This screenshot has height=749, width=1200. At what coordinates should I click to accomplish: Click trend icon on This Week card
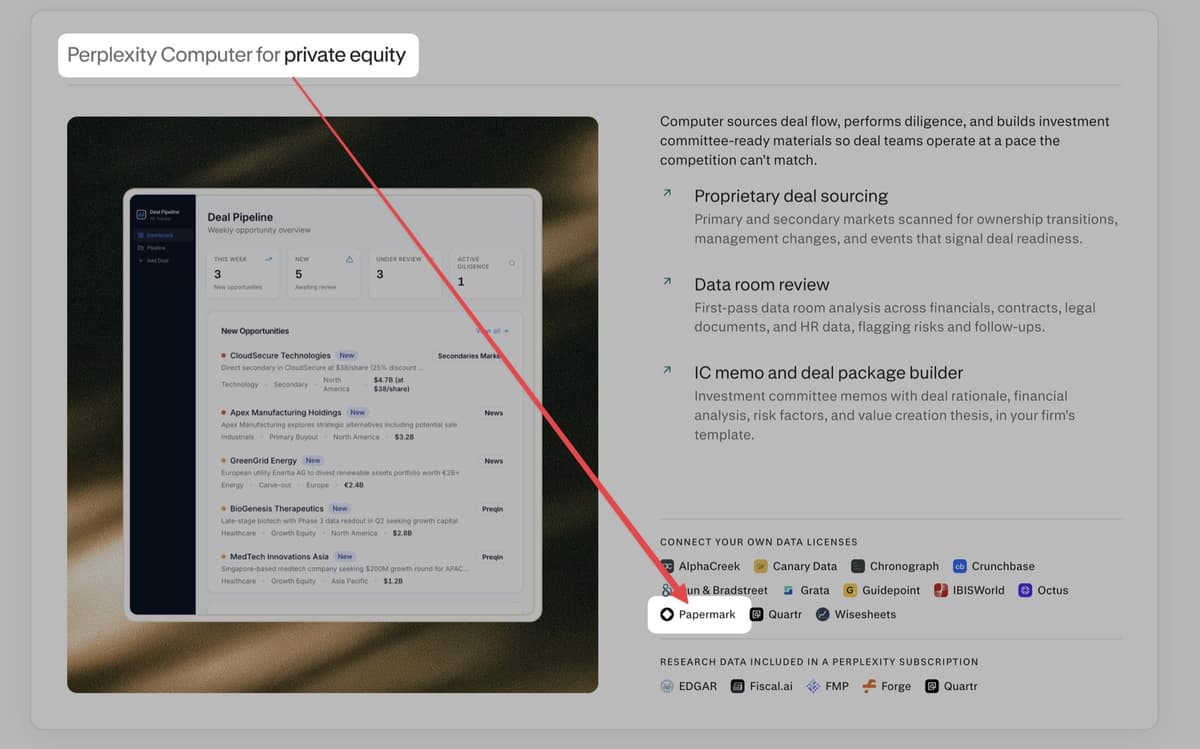(269, 259)
